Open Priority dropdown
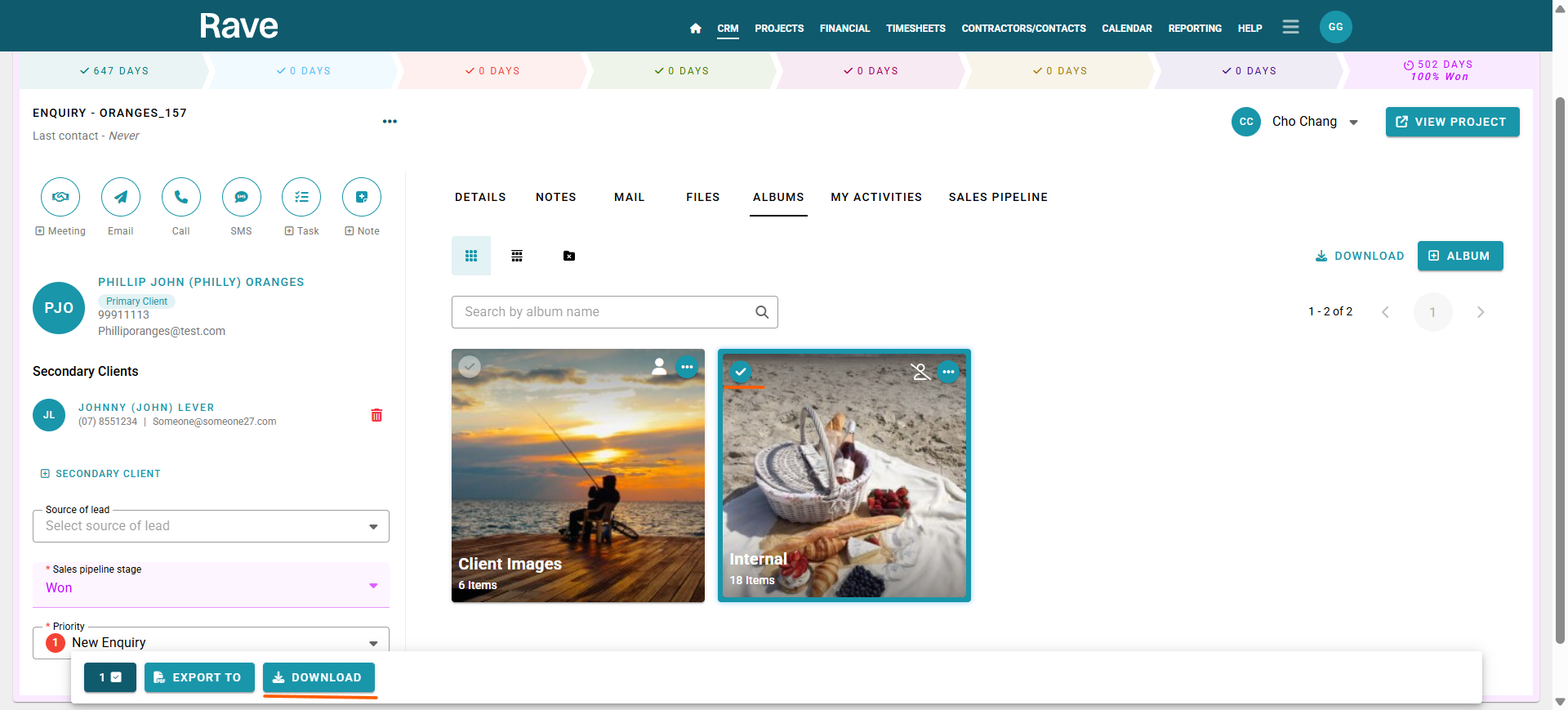The height and width of the screenshot is (710, 1568). click(211, 642)
